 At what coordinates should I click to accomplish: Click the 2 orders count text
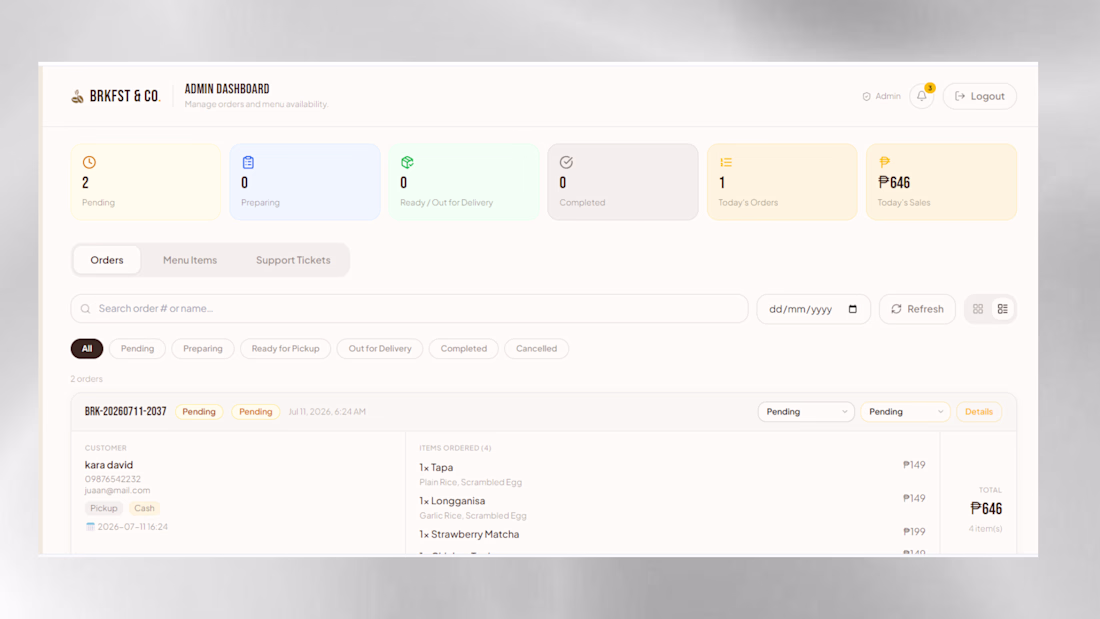tap(86, 379)
